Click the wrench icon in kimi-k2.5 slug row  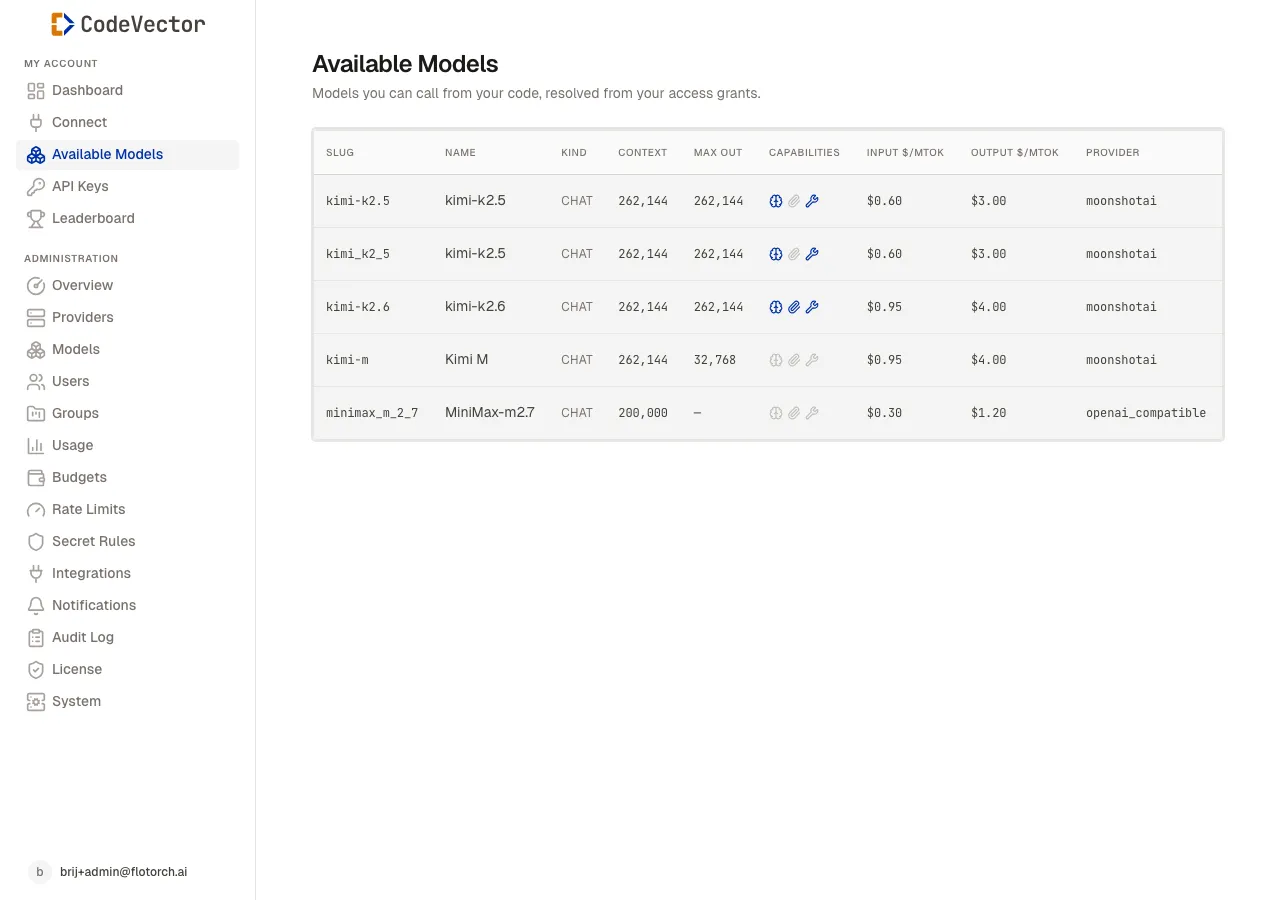coord(812,201)
